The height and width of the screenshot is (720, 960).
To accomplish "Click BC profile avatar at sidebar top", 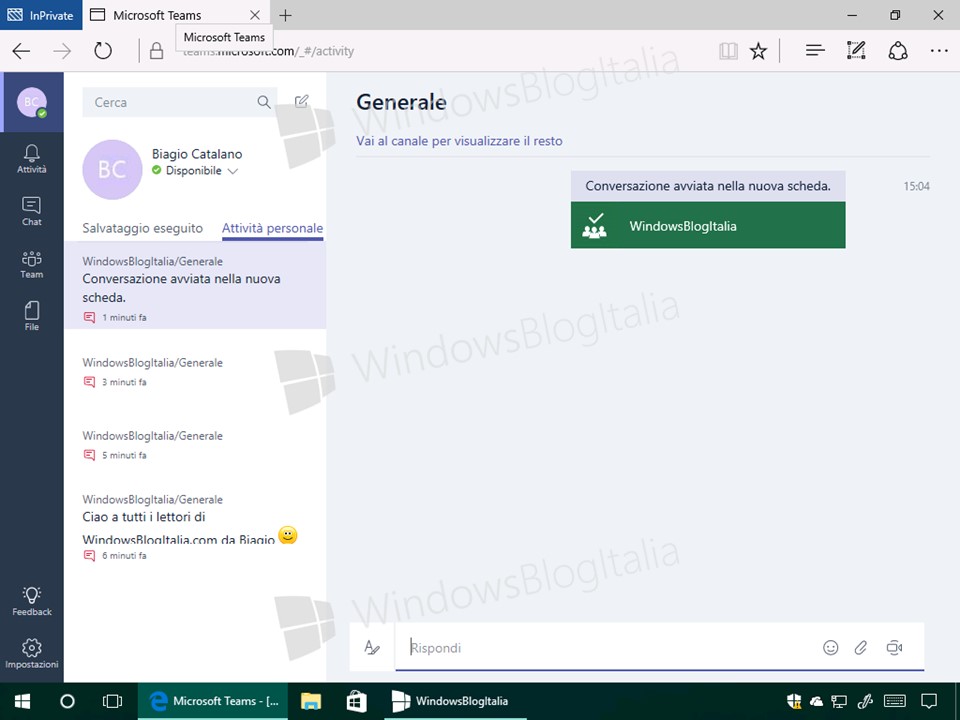I will [x=32, y=102].
